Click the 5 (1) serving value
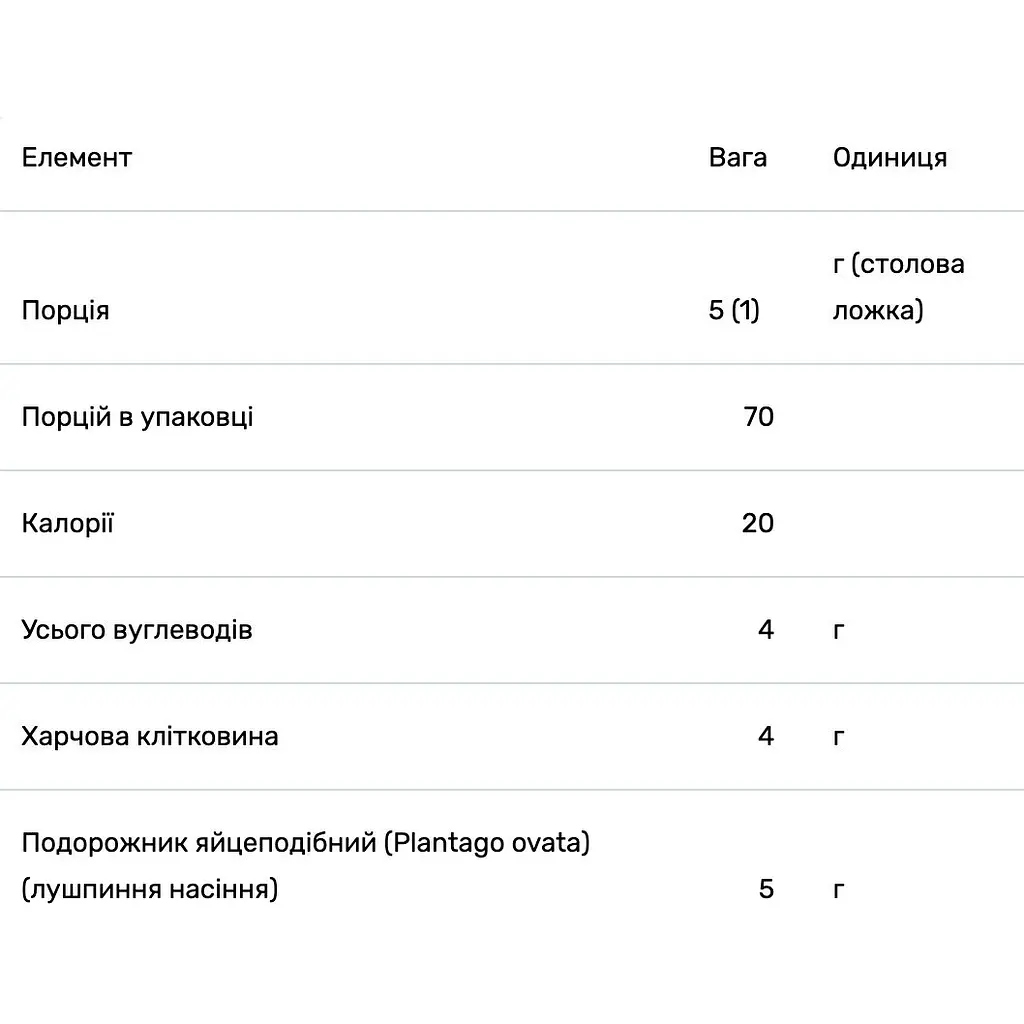This screenshot has height=1024, width=1024. click(x=734, y=310)
